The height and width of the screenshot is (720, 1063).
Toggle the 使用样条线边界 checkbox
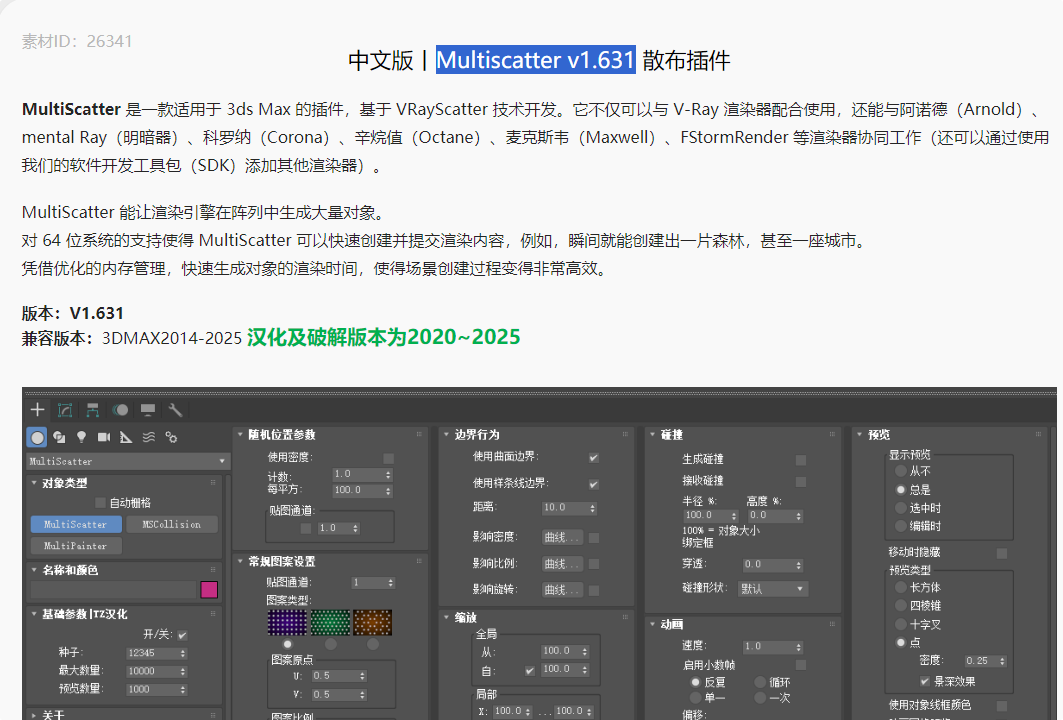[594, 484]
